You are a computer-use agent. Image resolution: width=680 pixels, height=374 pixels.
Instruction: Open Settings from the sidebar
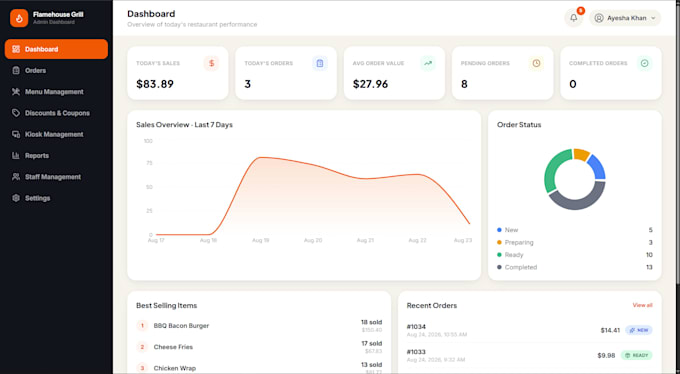[x=56, y=198]
